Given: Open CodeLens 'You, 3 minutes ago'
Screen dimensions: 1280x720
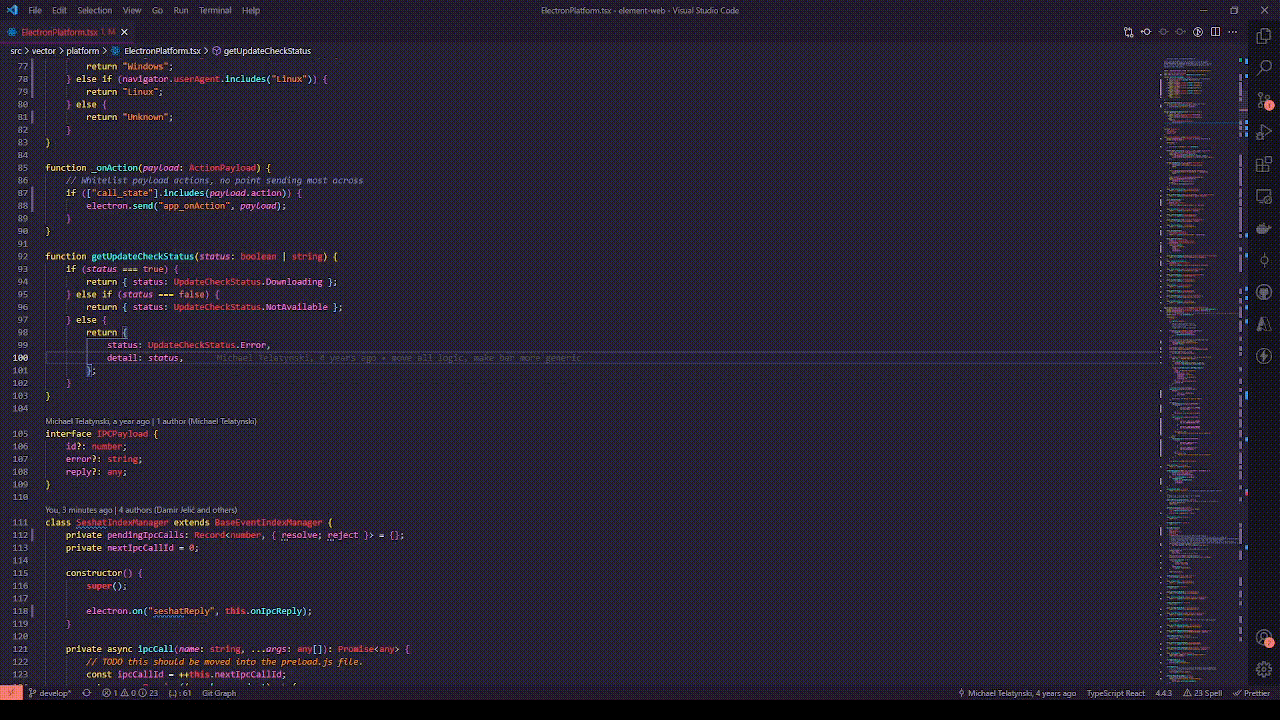Looking at the screenshot, I should (79, 510).
